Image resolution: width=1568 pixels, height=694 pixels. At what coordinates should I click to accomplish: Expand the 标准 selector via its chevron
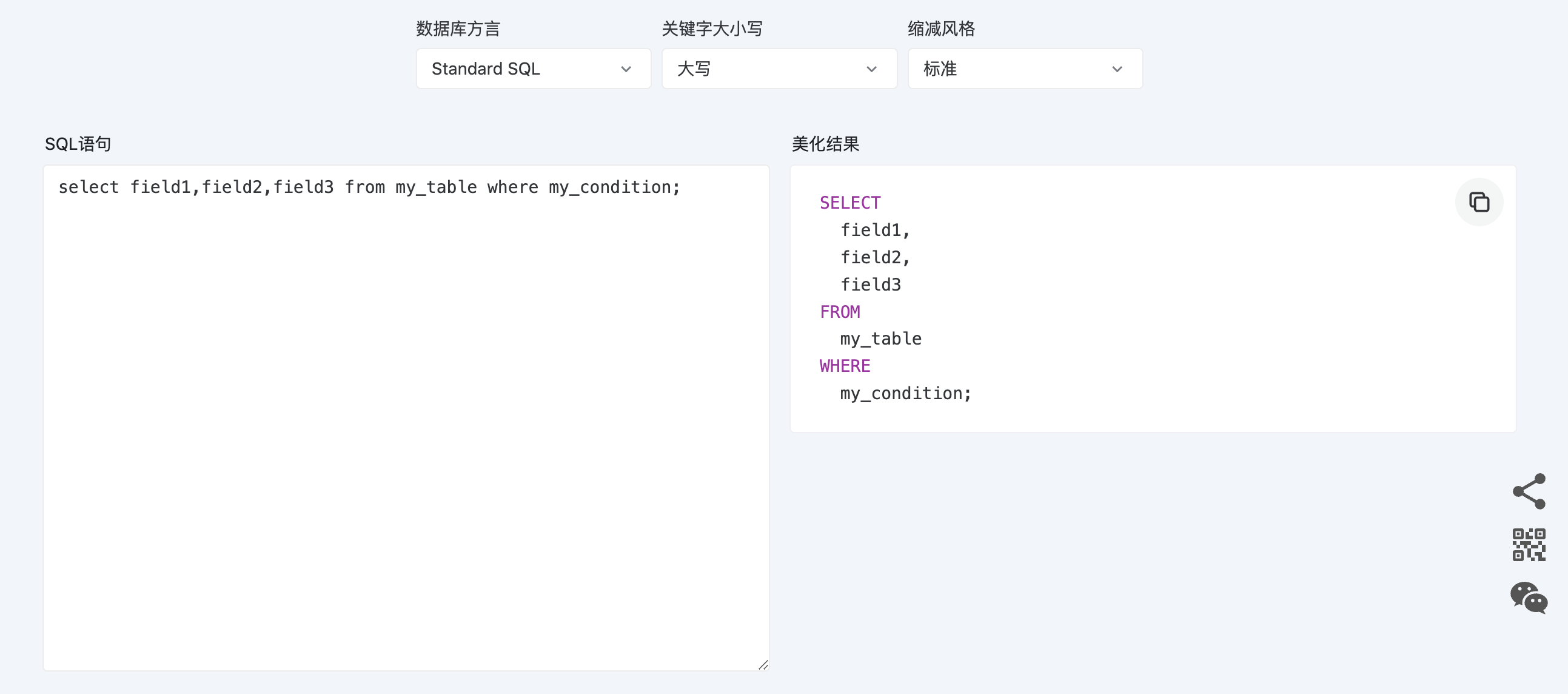point(1117,69)
